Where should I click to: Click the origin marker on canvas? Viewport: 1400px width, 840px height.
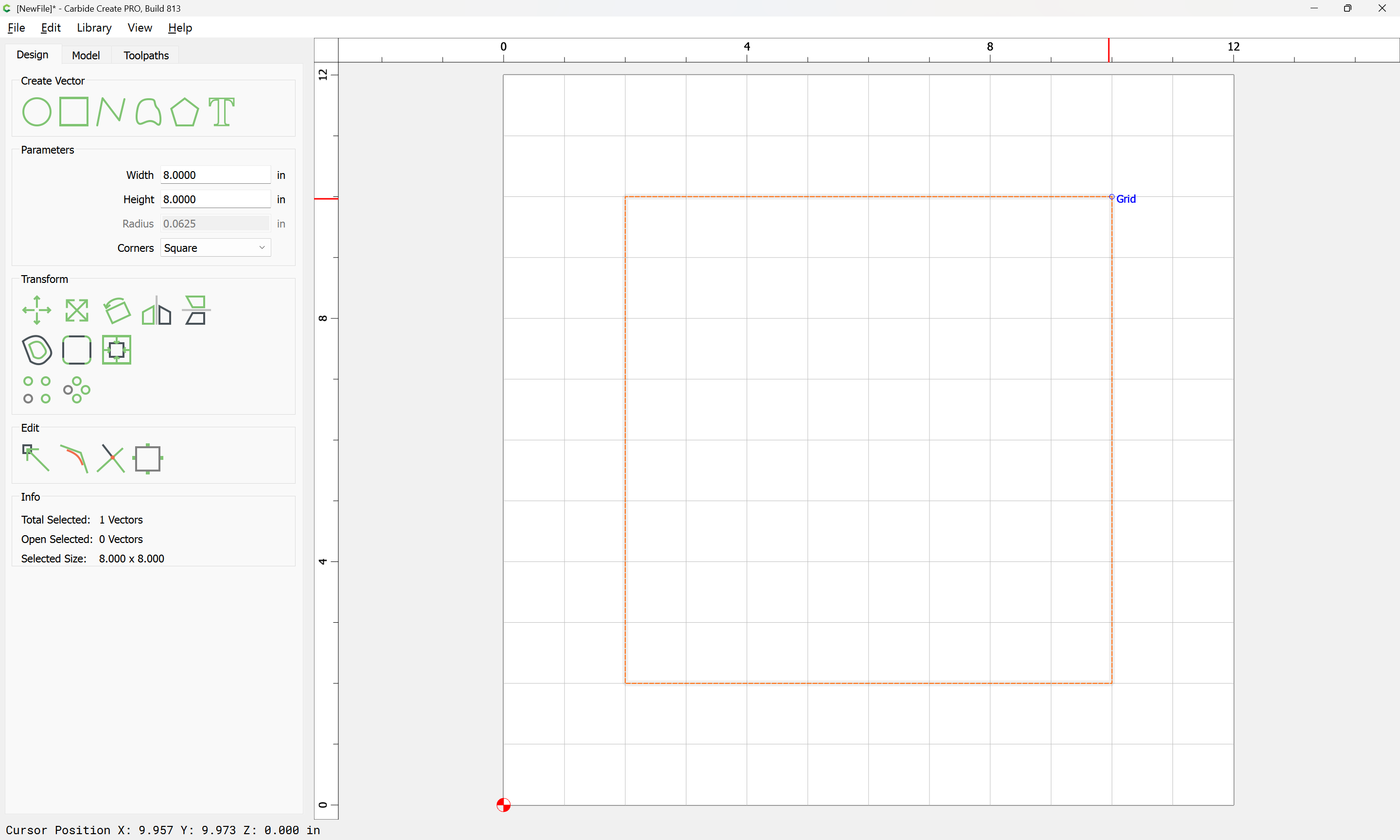[503, 805]
